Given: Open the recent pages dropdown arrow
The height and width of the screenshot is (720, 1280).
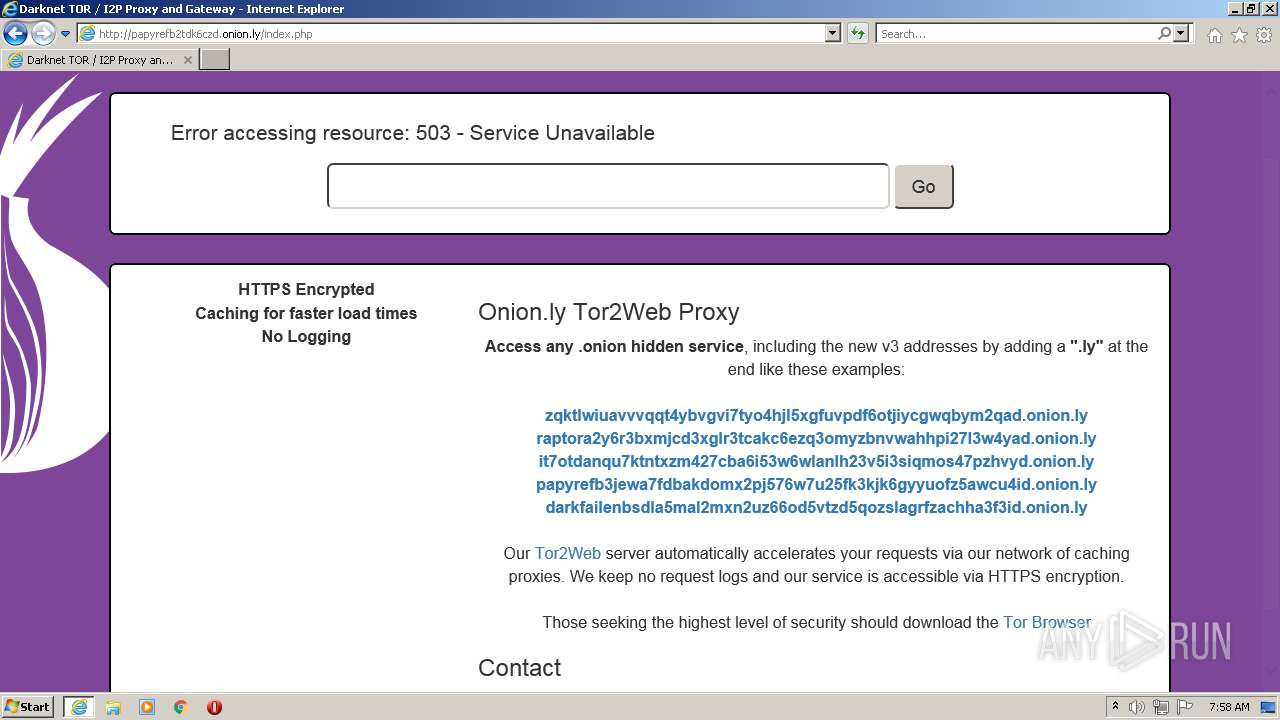Looking at the screenshot, I should (65, 34).
